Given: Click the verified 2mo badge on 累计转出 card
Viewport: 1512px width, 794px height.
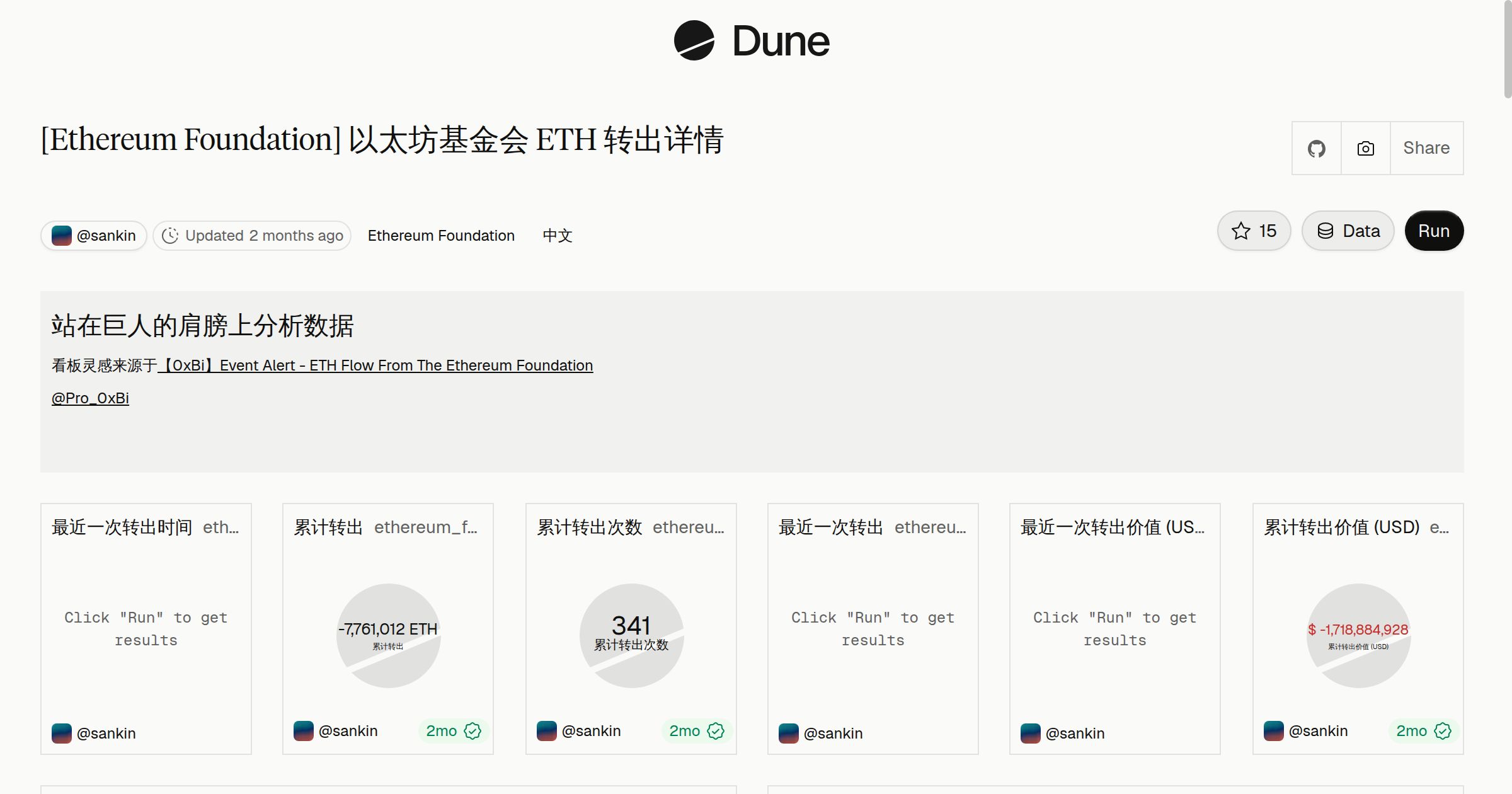Looking at the screenshot, I should [x=453, y=731].
